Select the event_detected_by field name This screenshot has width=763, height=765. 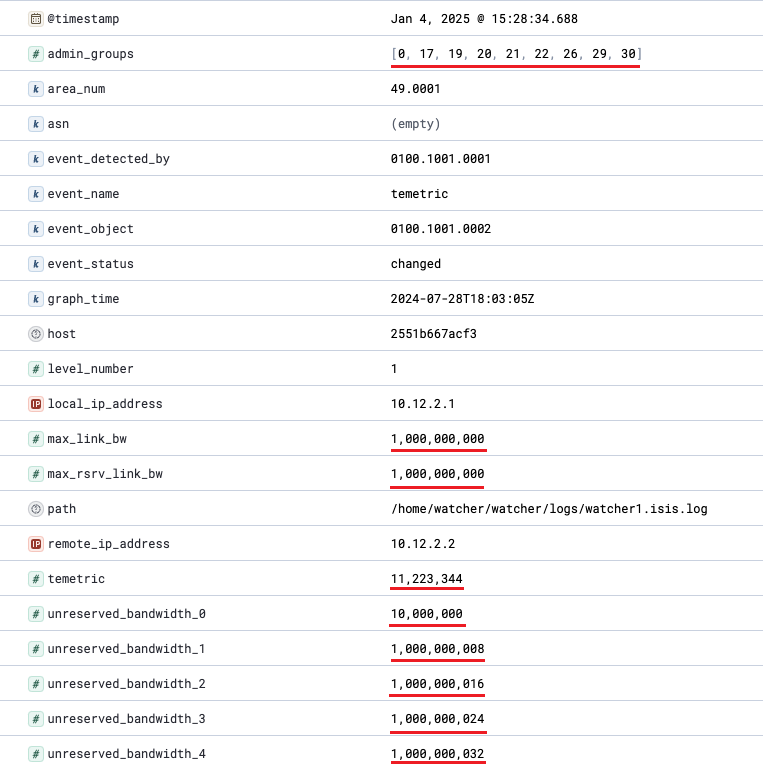coord(108,159)
